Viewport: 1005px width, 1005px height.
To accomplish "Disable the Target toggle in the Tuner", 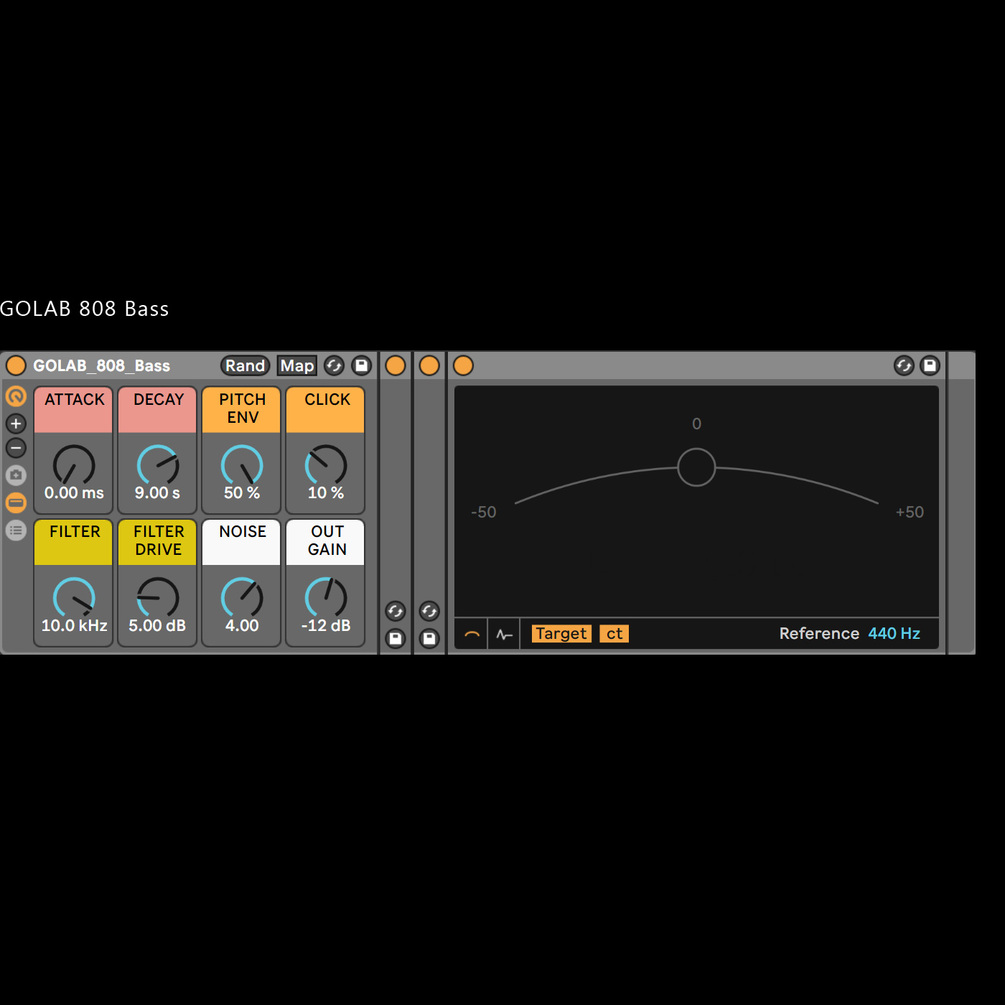I will pyautogui.click(x=561, y=633).
